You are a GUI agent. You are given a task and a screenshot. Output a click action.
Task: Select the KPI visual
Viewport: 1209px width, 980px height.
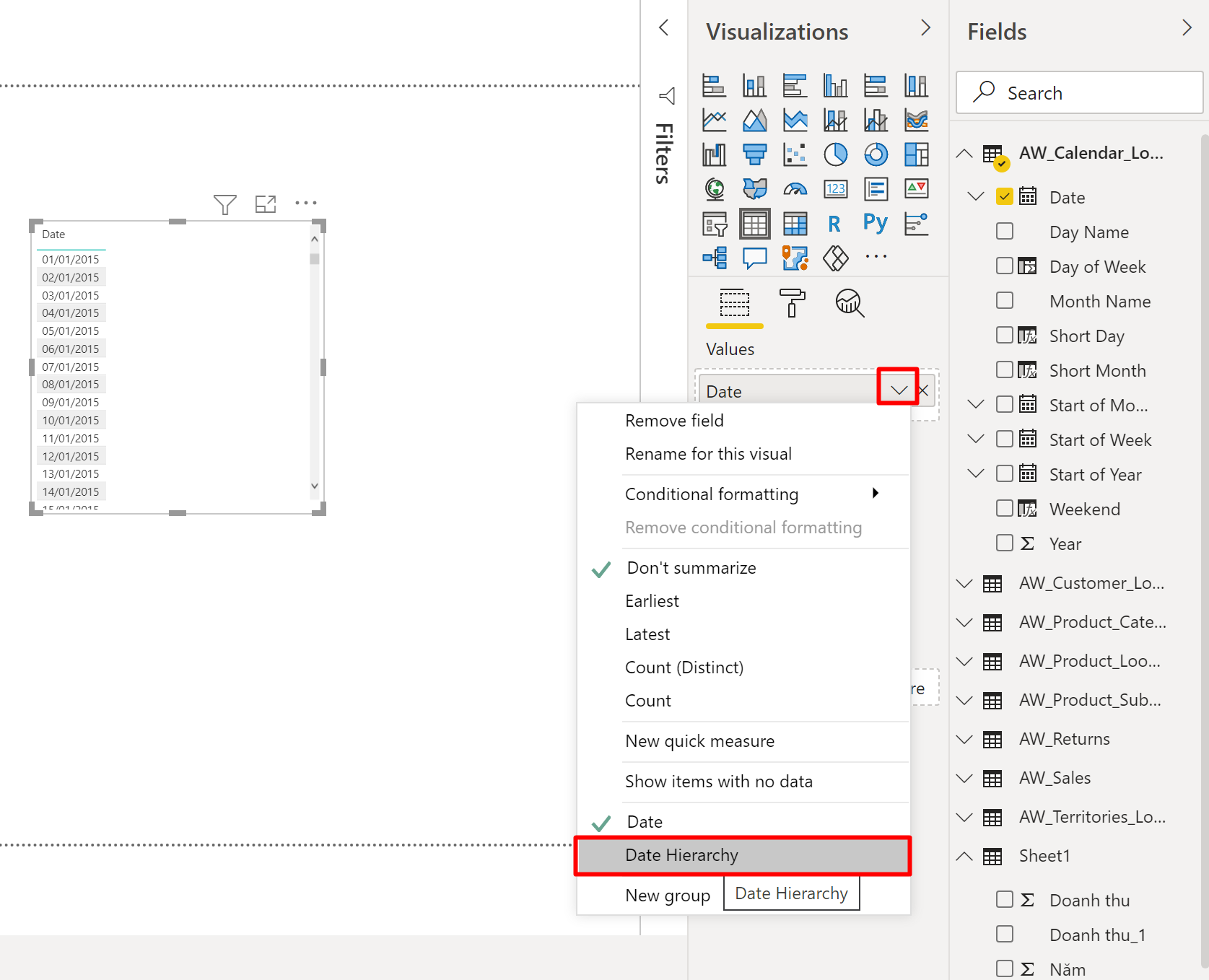[x=916, y=189]
